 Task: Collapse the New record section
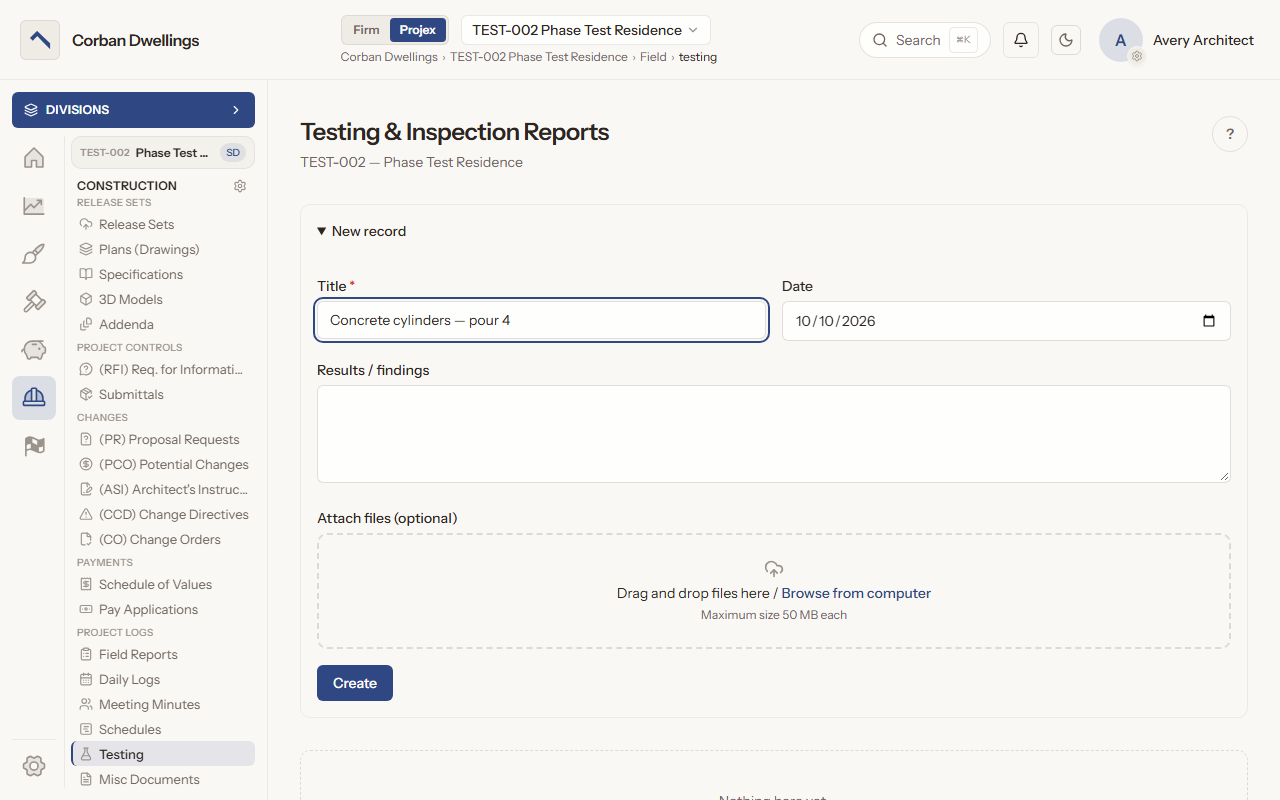[x=362, y=231]
